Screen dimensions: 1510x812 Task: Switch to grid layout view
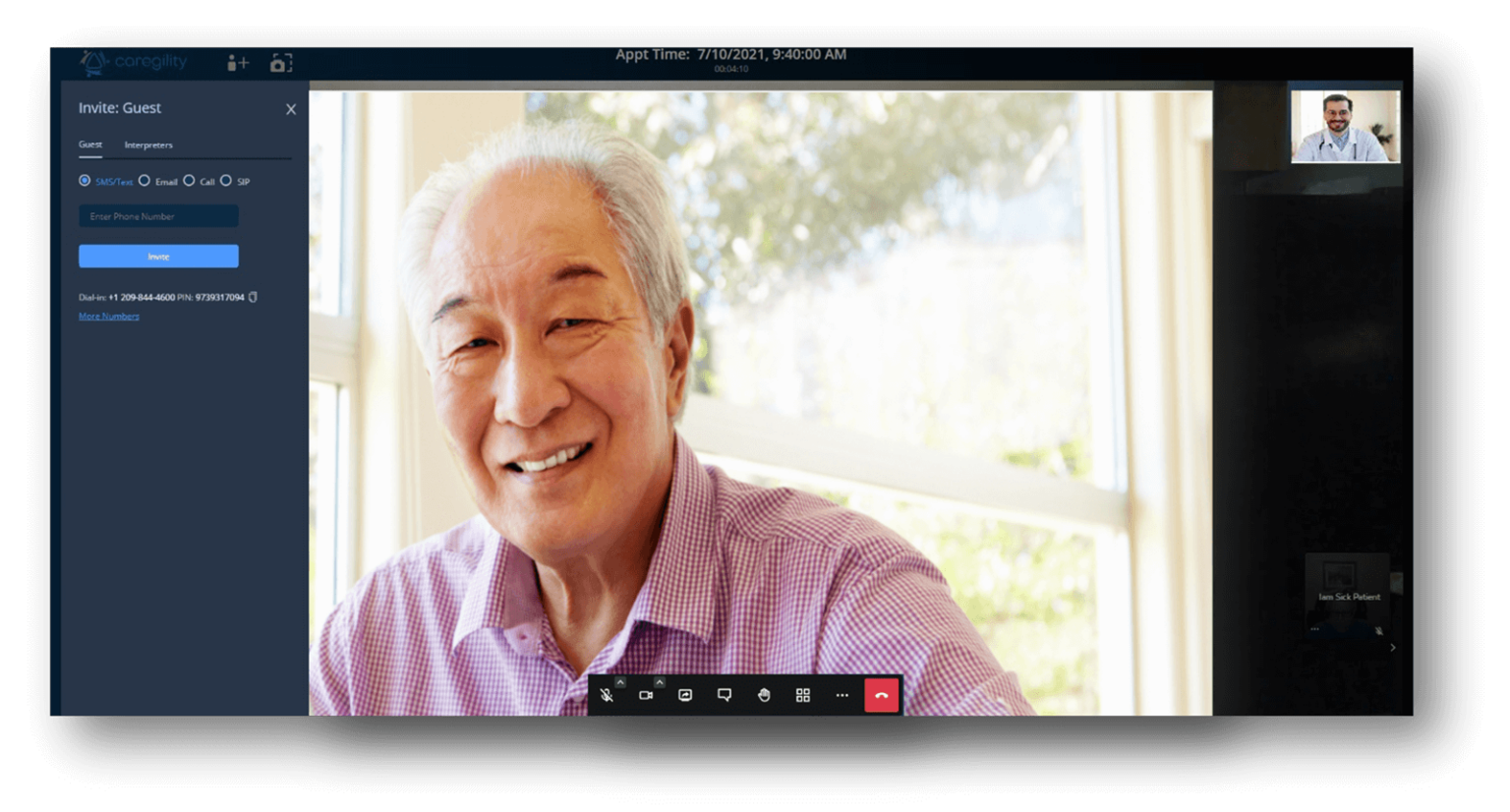[x=802, y=695]
